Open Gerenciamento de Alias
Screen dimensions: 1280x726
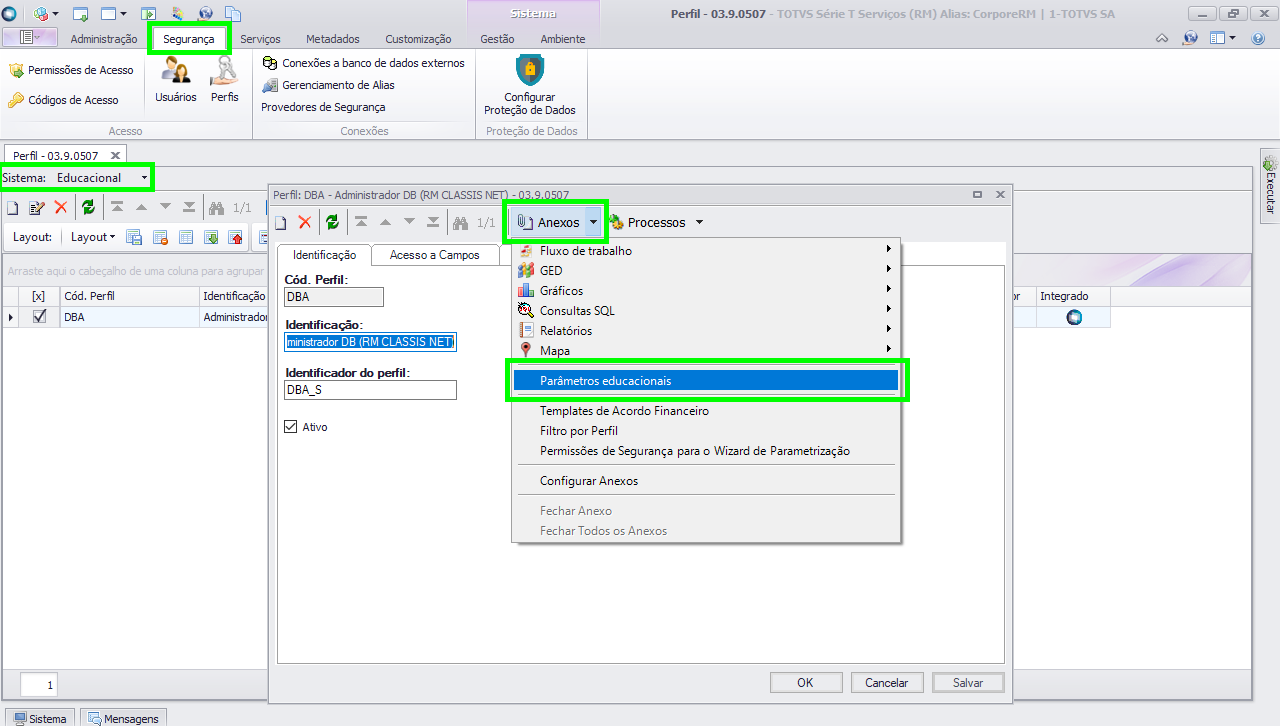tap(328, 85)
